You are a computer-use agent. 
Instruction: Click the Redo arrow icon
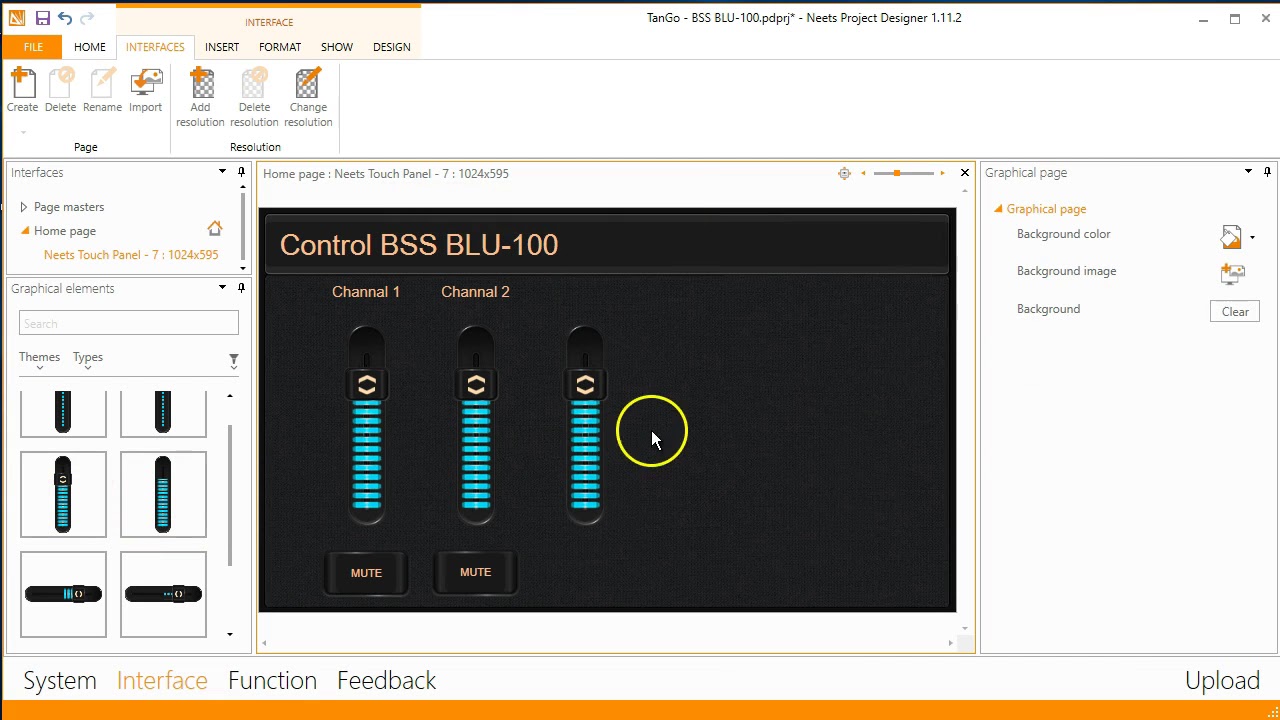pos(87,18)
